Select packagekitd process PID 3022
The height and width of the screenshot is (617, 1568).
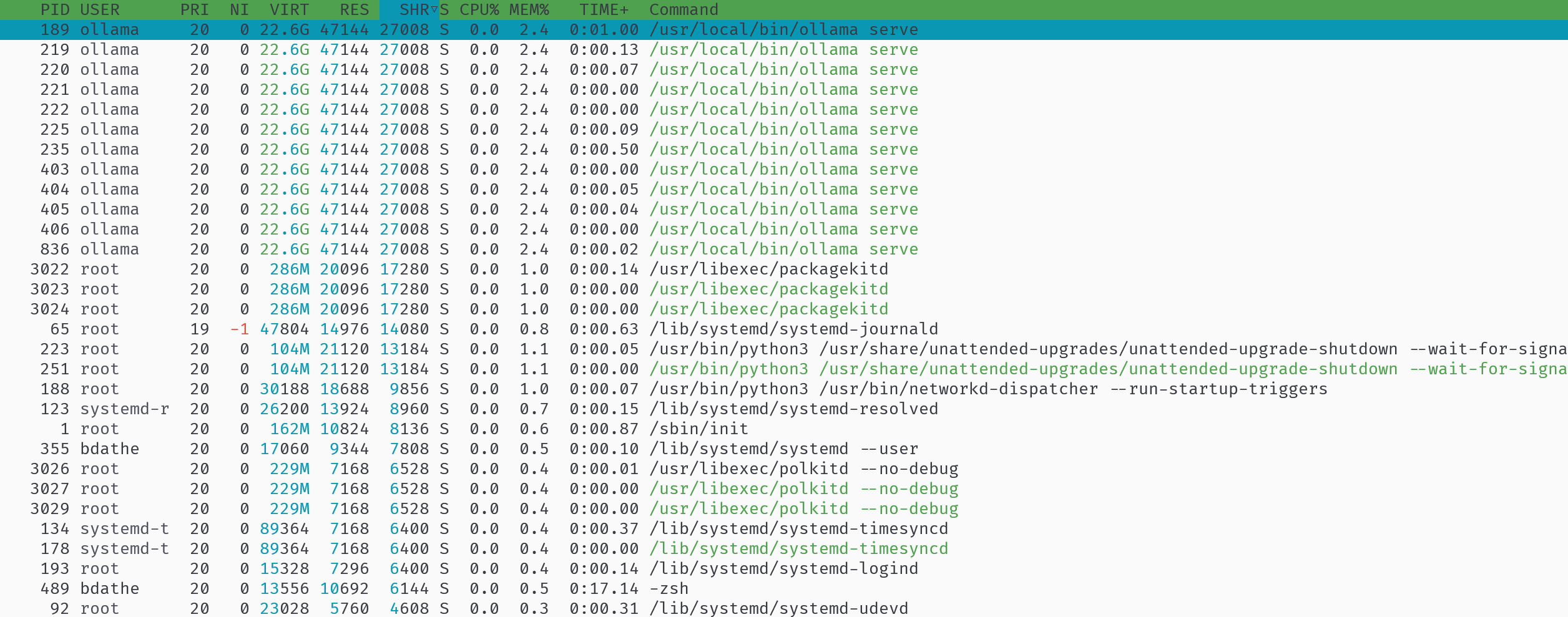[784, 270]
